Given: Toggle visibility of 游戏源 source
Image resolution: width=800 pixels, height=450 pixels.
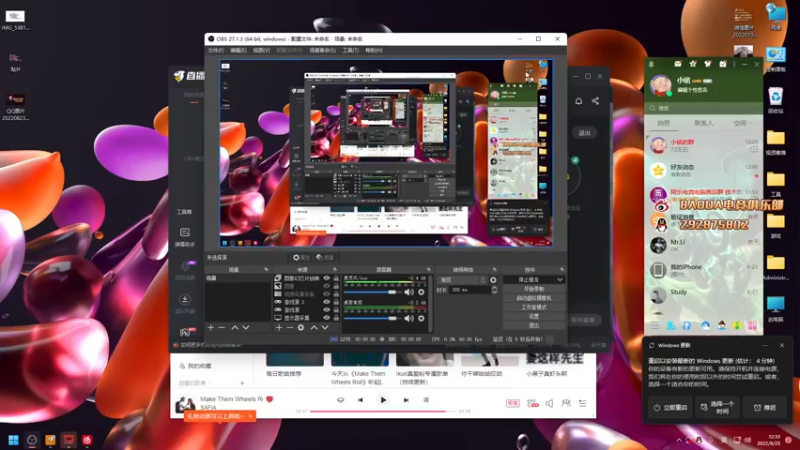Looking at the screenshot, I should [327, 310].
